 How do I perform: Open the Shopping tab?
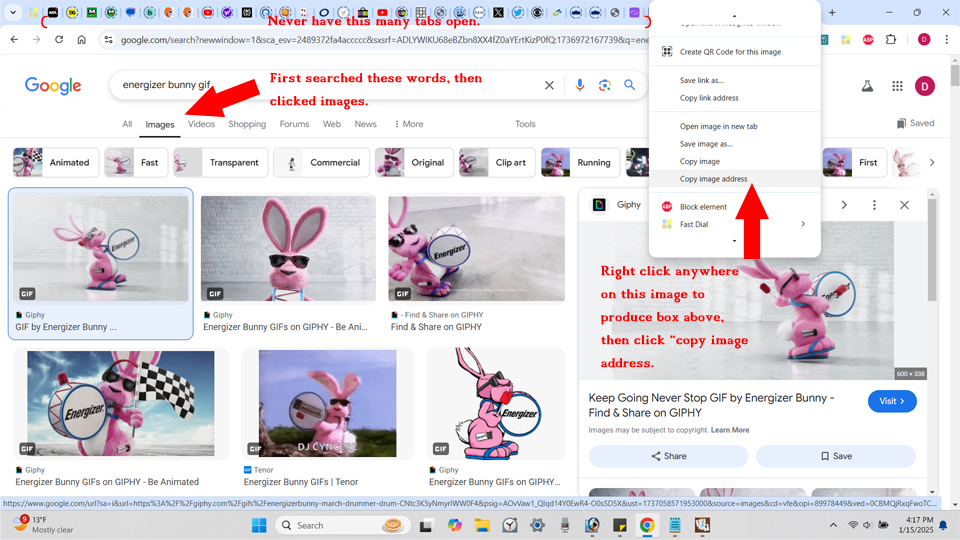[247, 124]
